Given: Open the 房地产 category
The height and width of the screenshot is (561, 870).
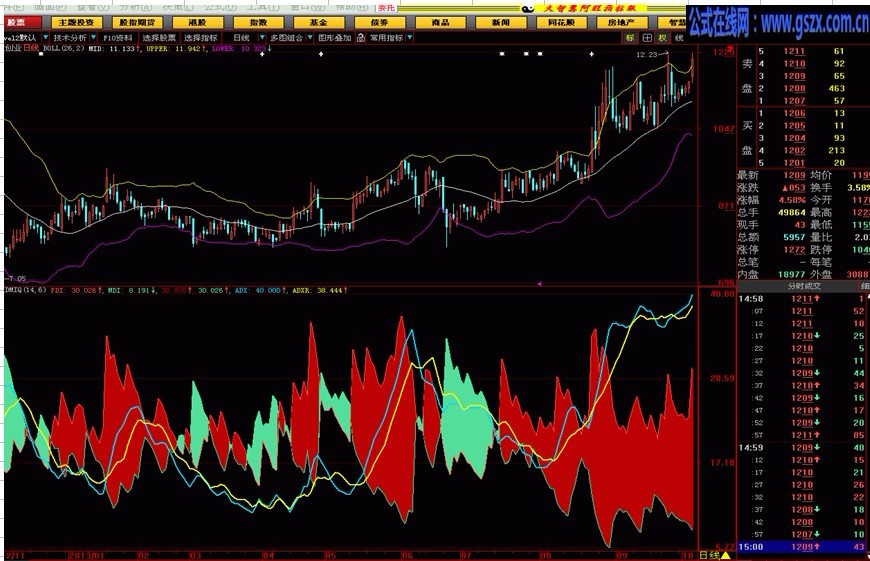Looking at the screenshot, I should [x=621, y=23].
